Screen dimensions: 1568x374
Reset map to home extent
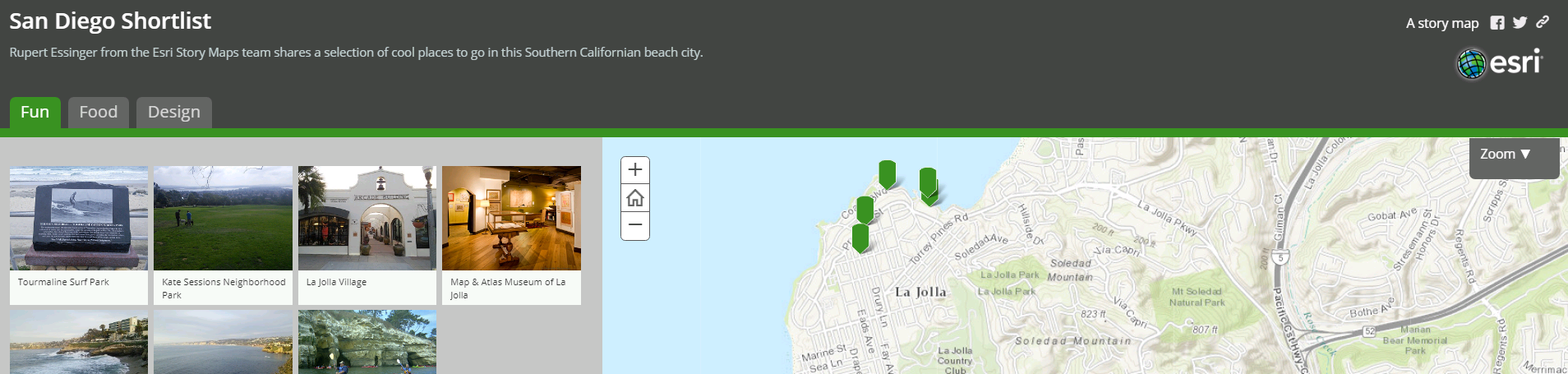pos(635,198)
